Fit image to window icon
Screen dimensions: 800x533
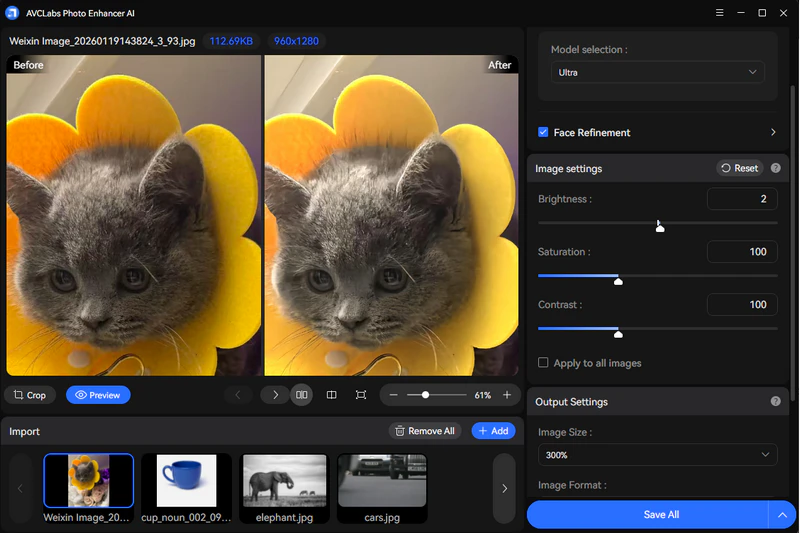(361, 395)
